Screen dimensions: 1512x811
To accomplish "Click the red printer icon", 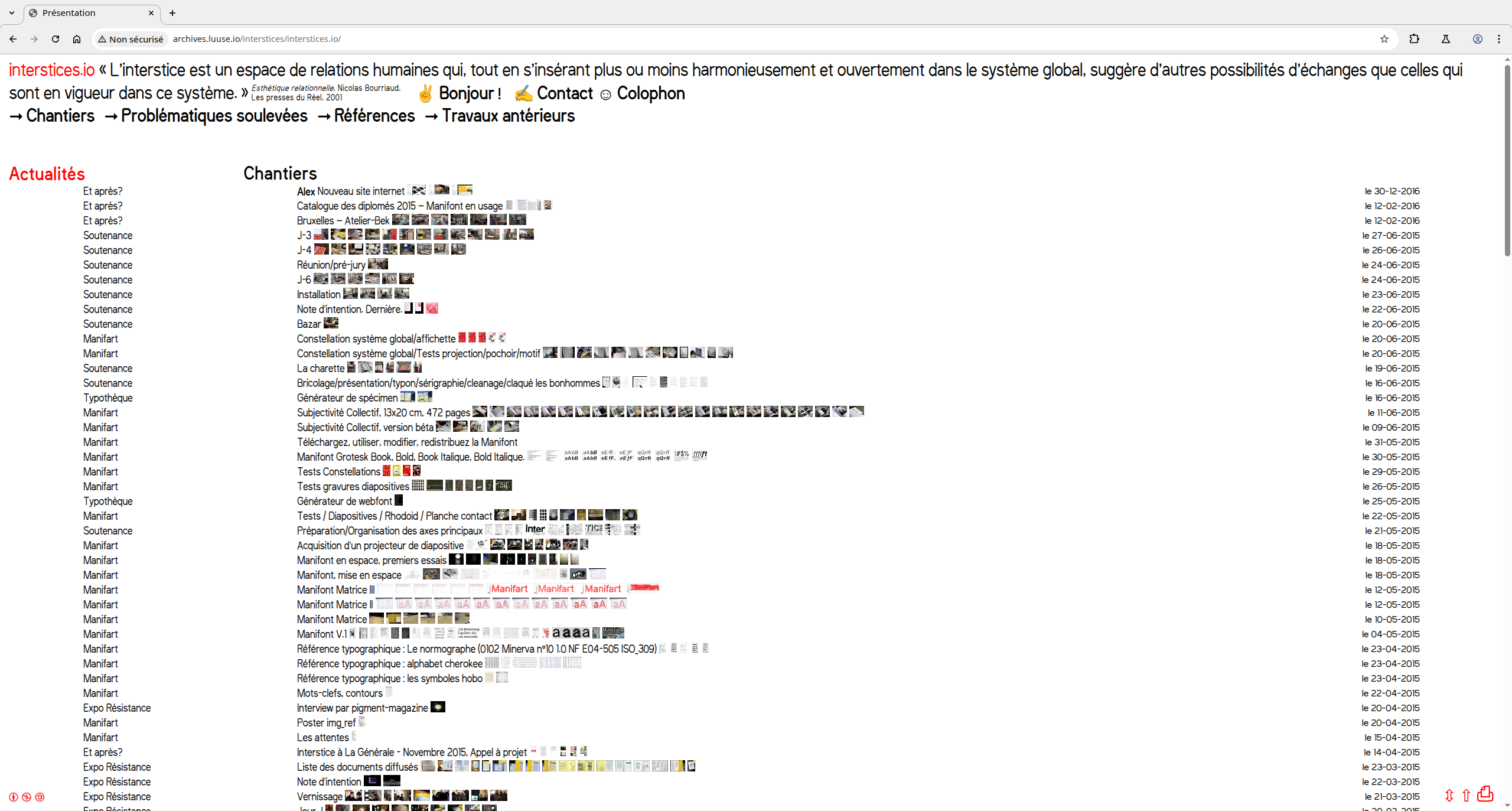I will tap(1485, 793).
